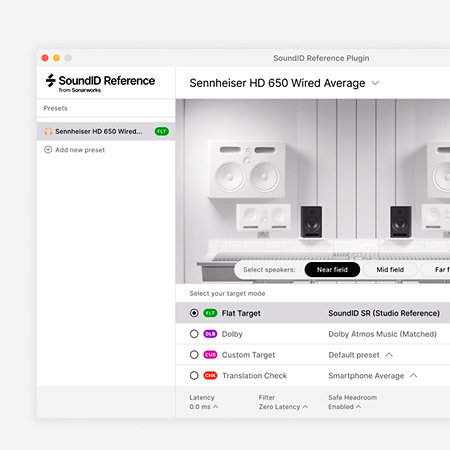Select the Translation Check radio button

194,376
